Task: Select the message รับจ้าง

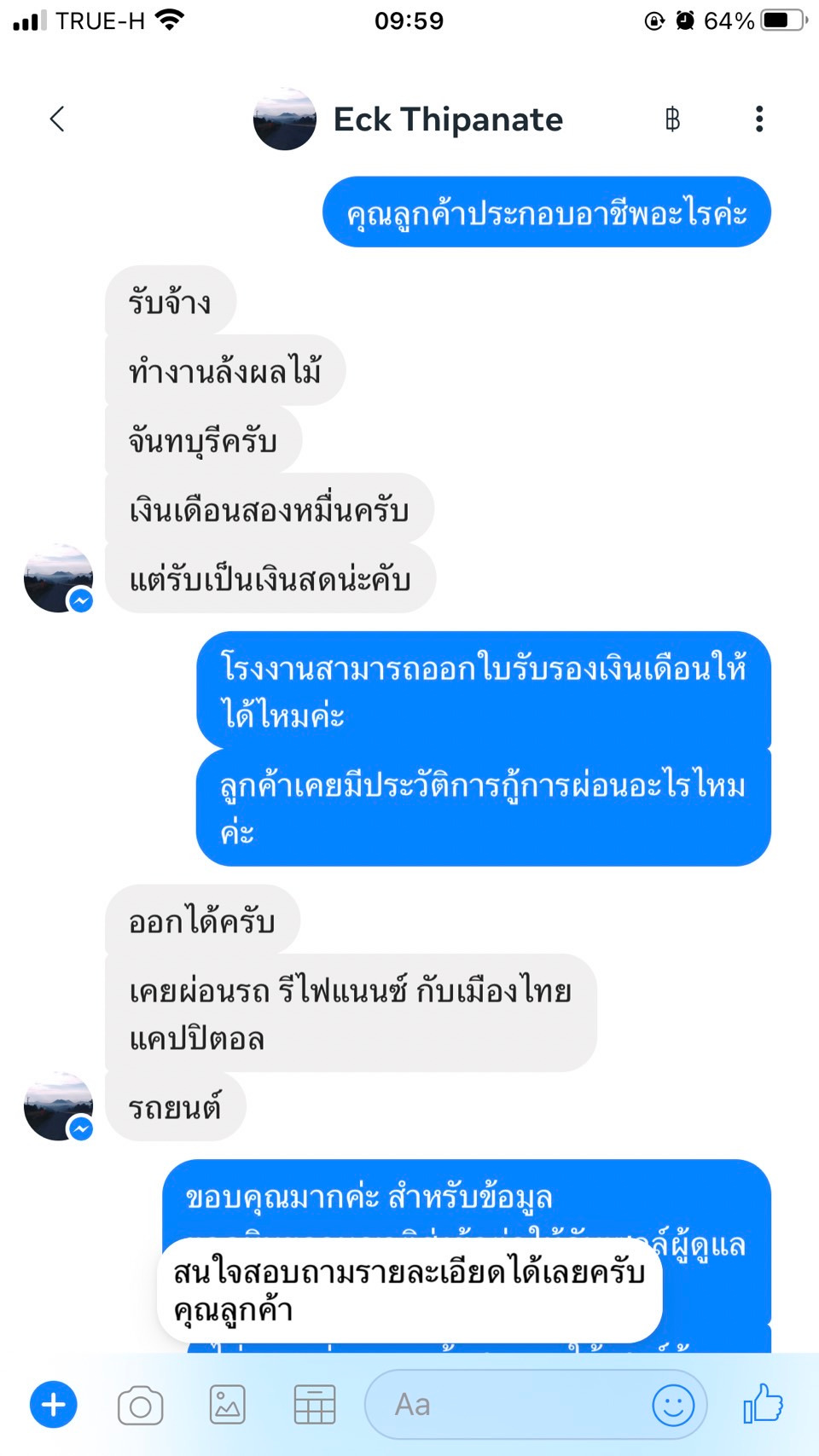Action: click(x=171, y=301)
